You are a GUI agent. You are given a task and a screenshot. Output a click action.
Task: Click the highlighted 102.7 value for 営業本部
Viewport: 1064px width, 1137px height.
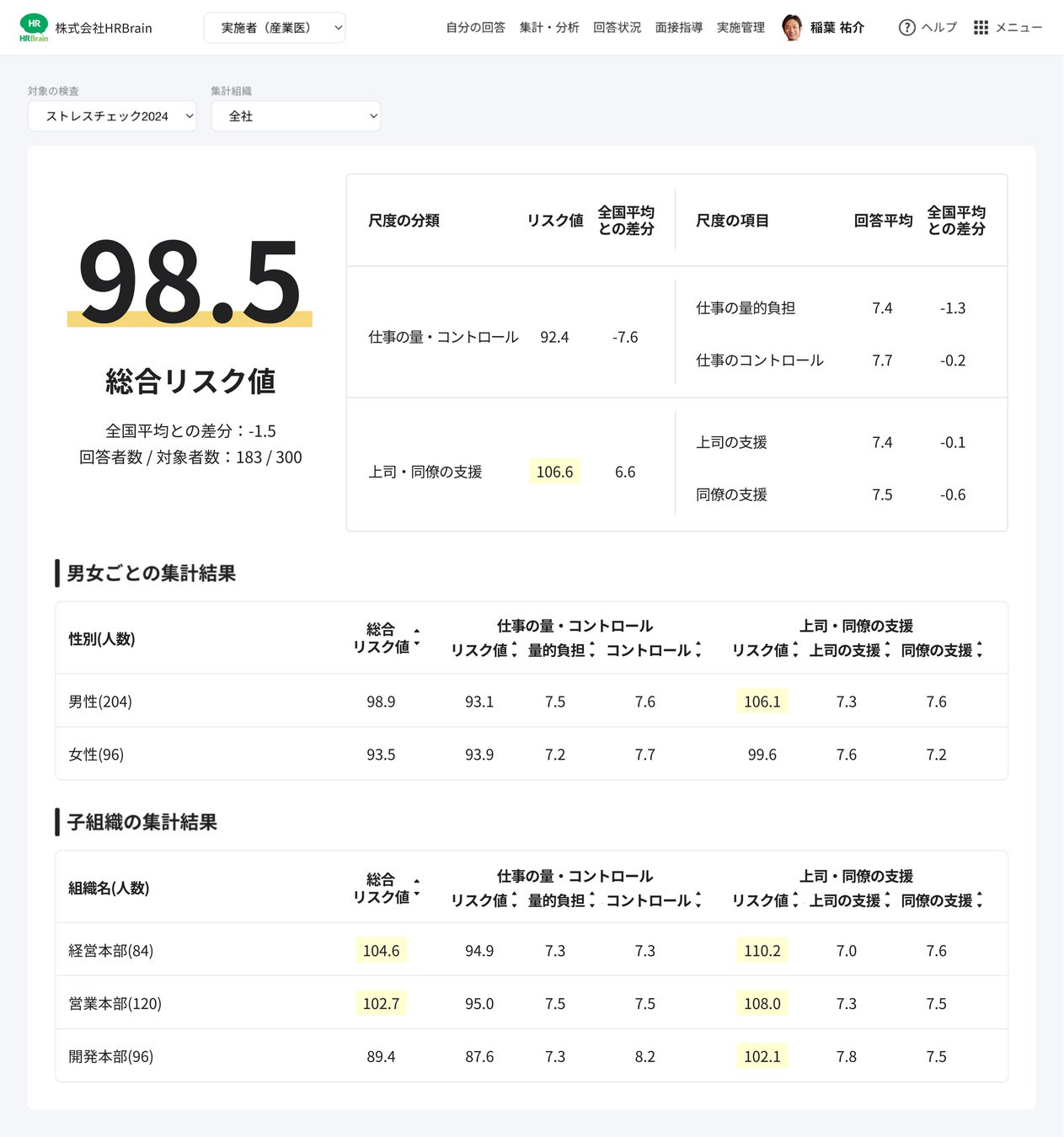click(x=381, y=1004)
